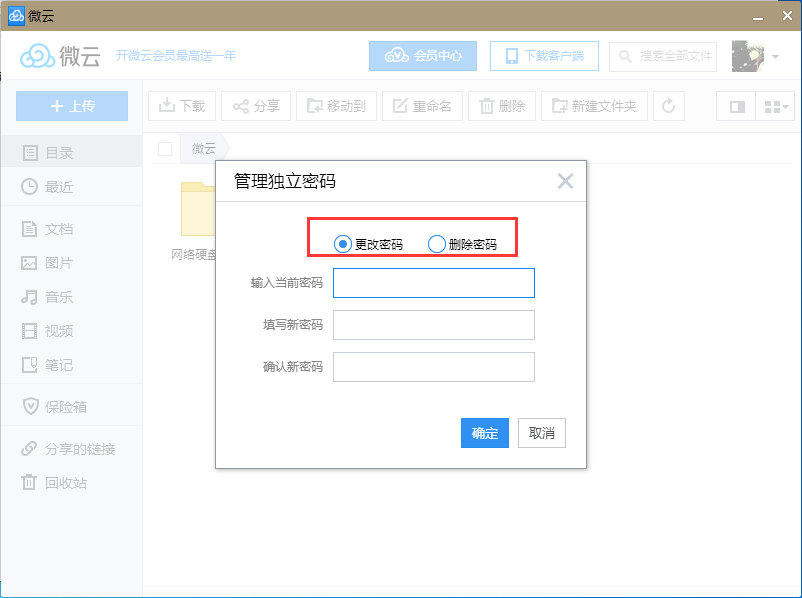Image resolution: width=802 pixels, height=598 pixels.
Task: Open the split view display icon
Action: point(735,107)
